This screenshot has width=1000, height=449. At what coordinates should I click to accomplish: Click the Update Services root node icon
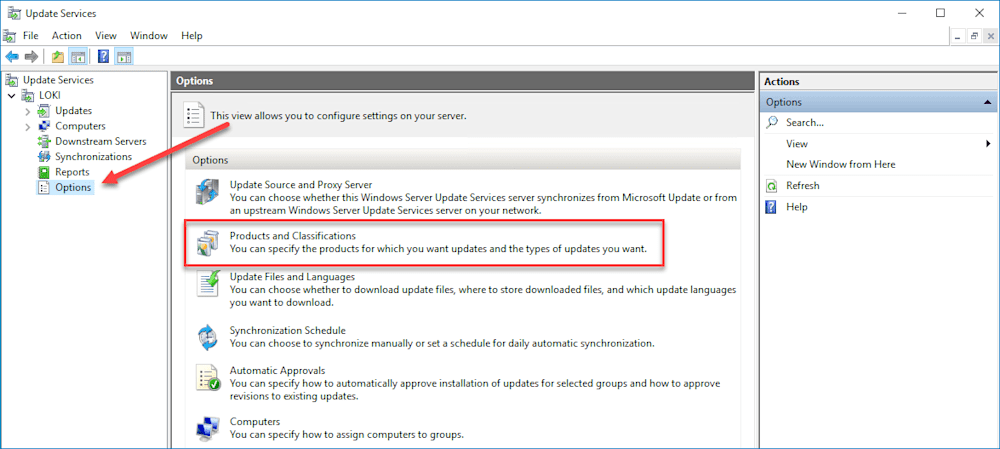pyautogui.click(x=11, y=80)
